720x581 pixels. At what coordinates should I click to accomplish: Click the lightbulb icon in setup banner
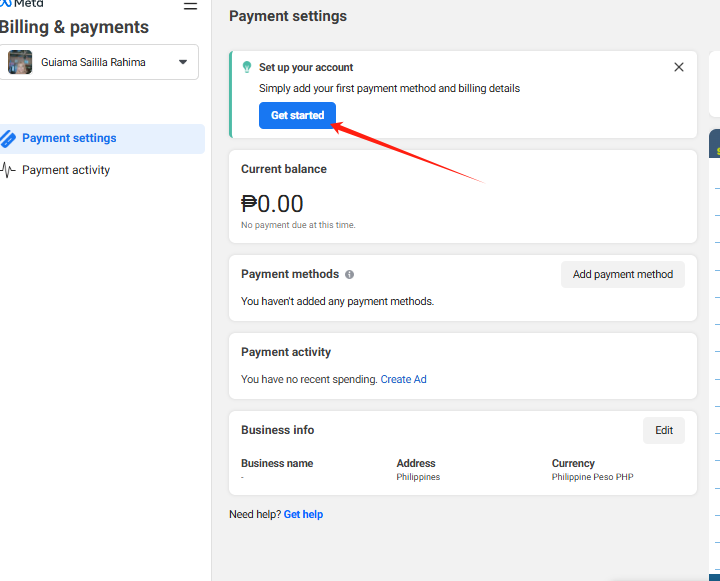[x=247, y=67]
